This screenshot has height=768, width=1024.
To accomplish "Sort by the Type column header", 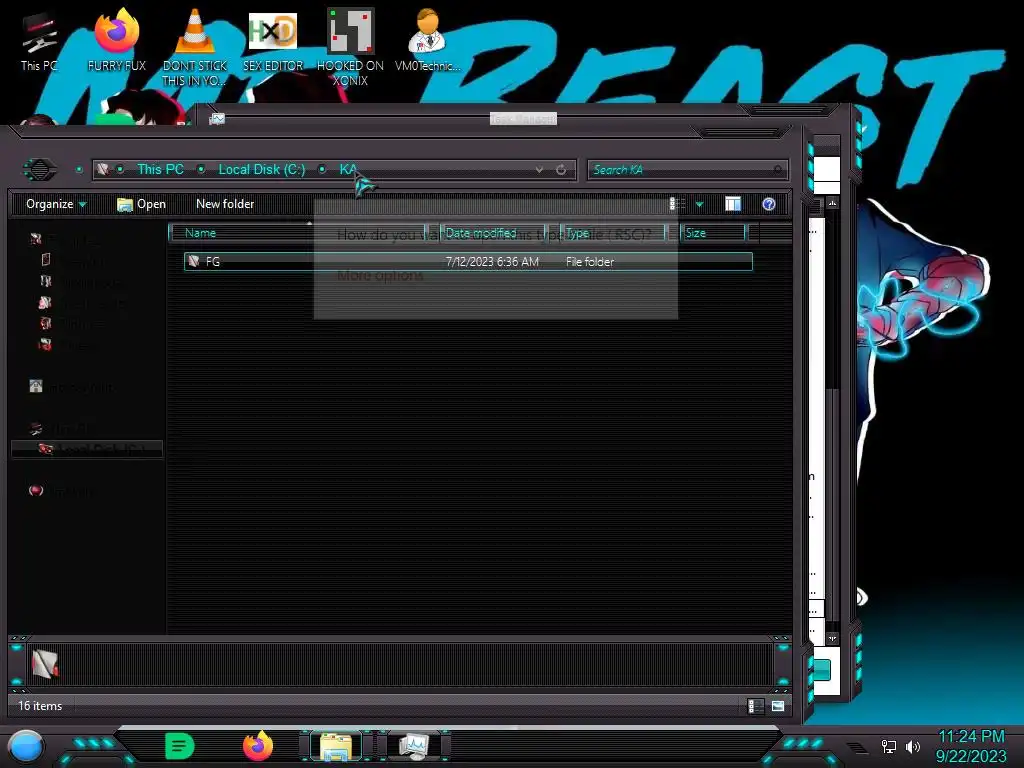I will (614, 233).
